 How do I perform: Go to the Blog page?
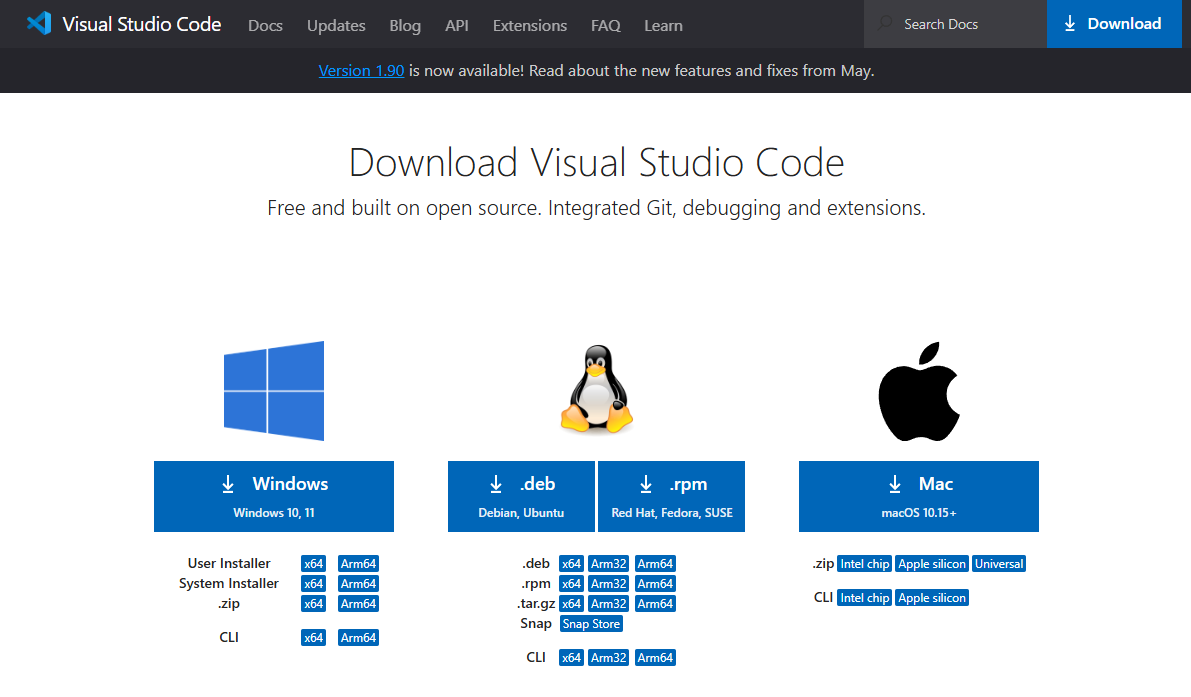click(x=405, y=25)
